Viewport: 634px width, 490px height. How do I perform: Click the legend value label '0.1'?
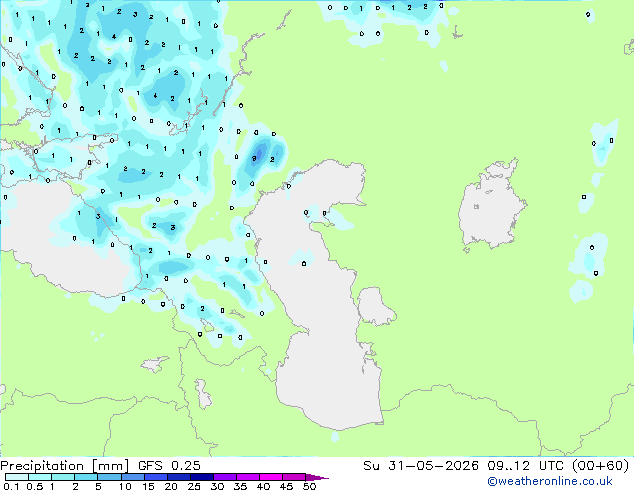pos(11,486)
